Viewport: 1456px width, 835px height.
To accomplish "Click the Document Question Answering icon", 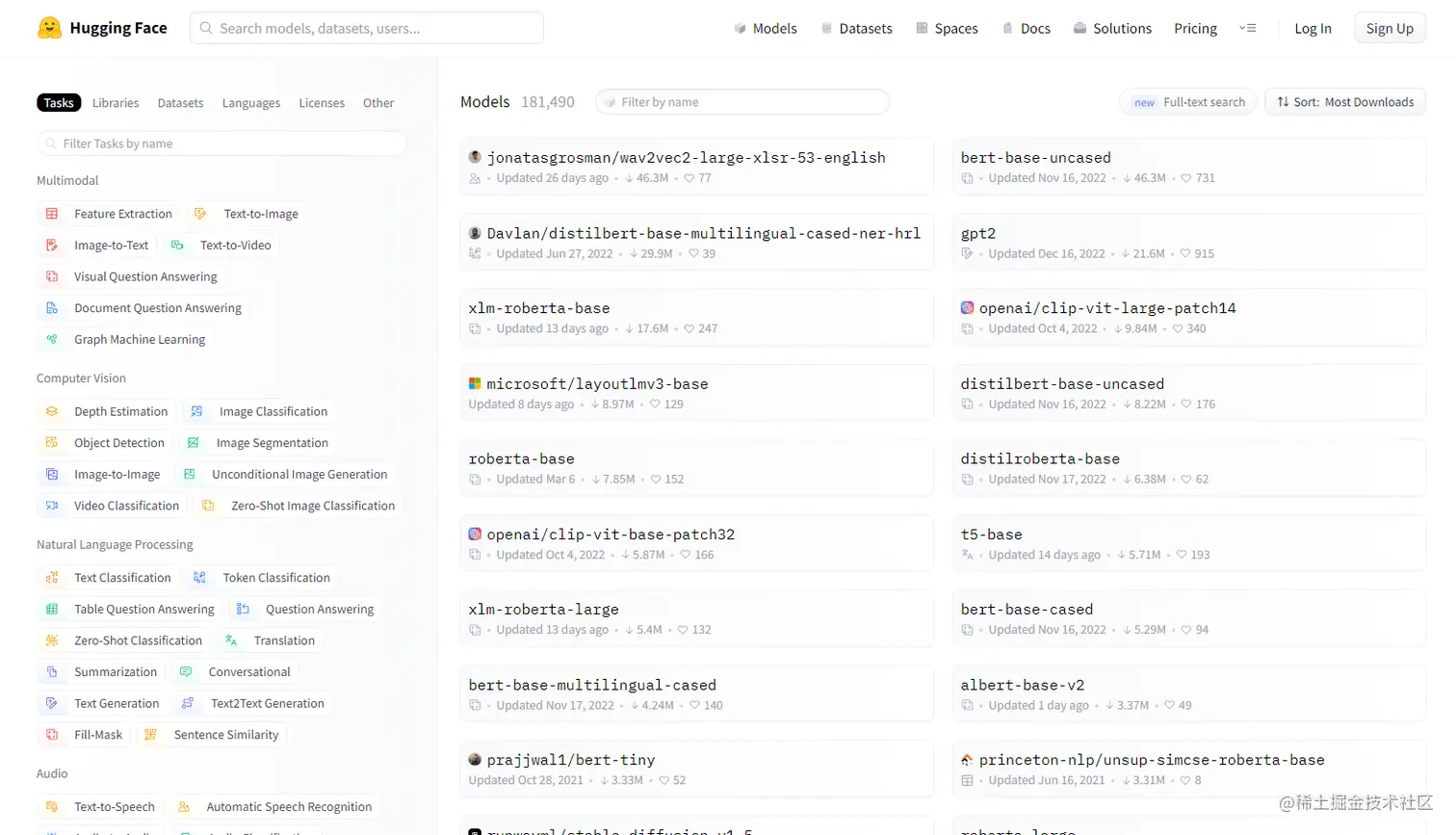I will point(52,308).
